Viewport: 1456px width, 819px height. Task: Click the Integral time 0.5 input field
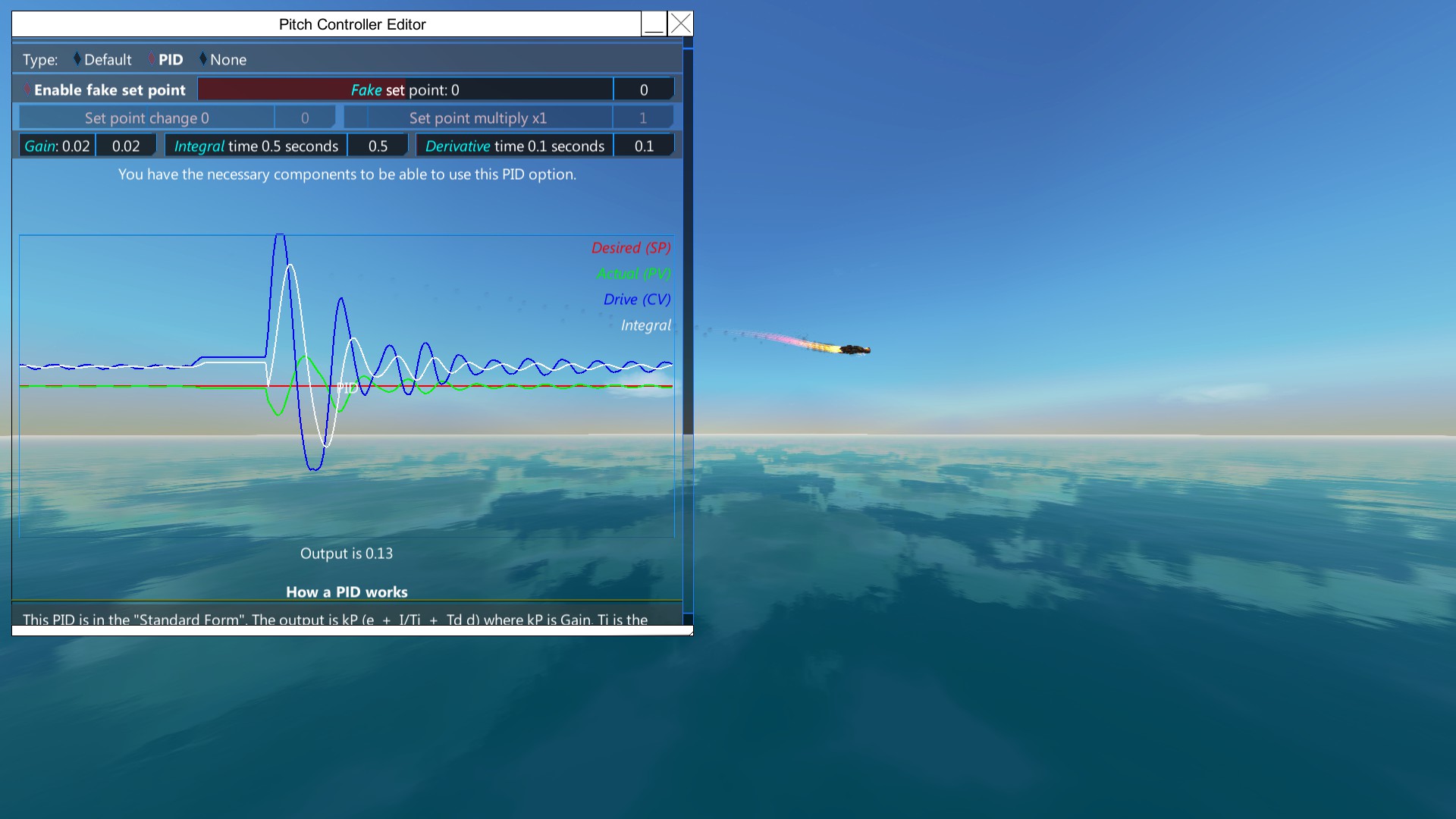tap(378, 146)
